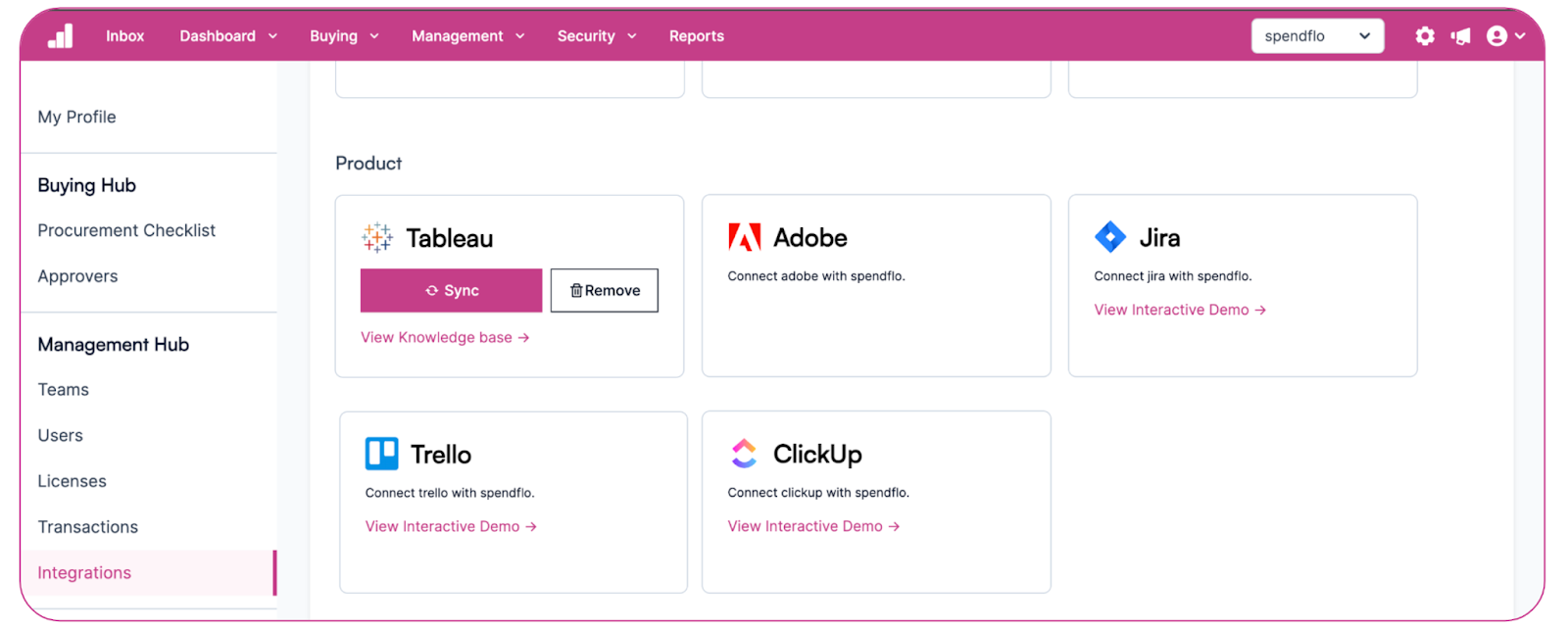Click the Adobe integration card title
The image size is (1568, 629).
tap(810, 237)
